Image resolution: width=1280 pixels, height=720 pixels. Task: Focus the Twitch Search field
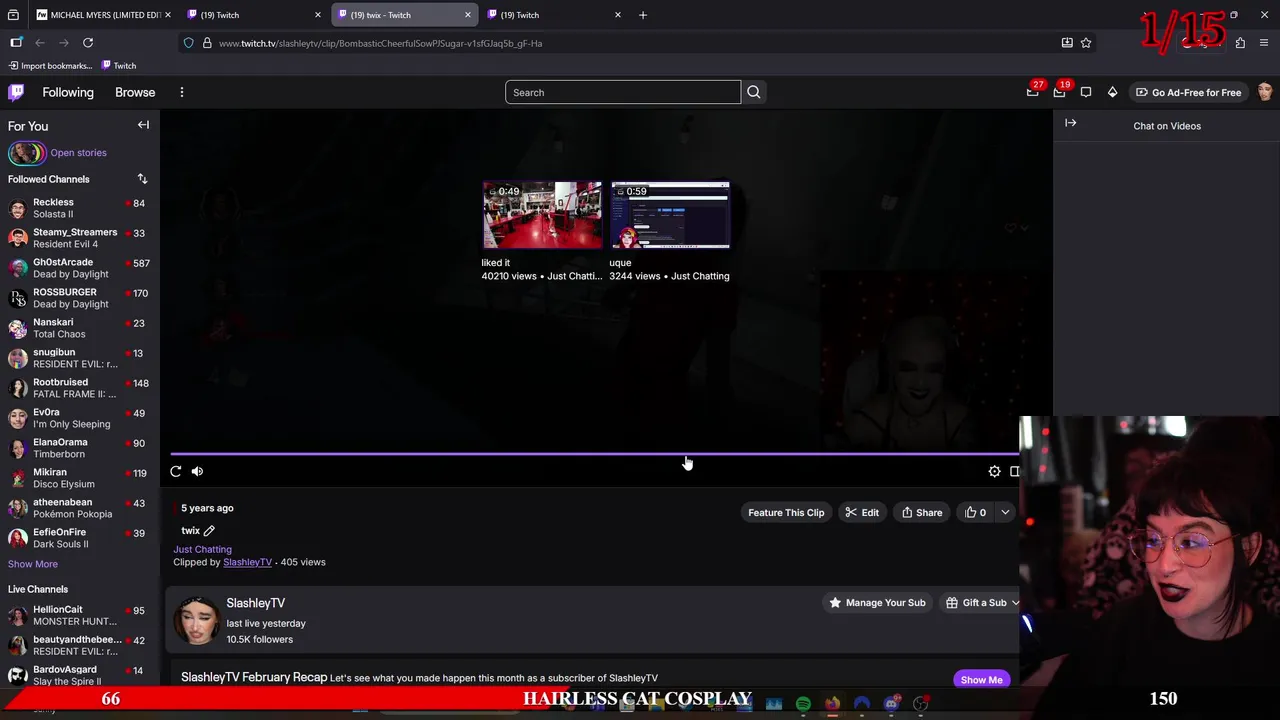[623, 92]
